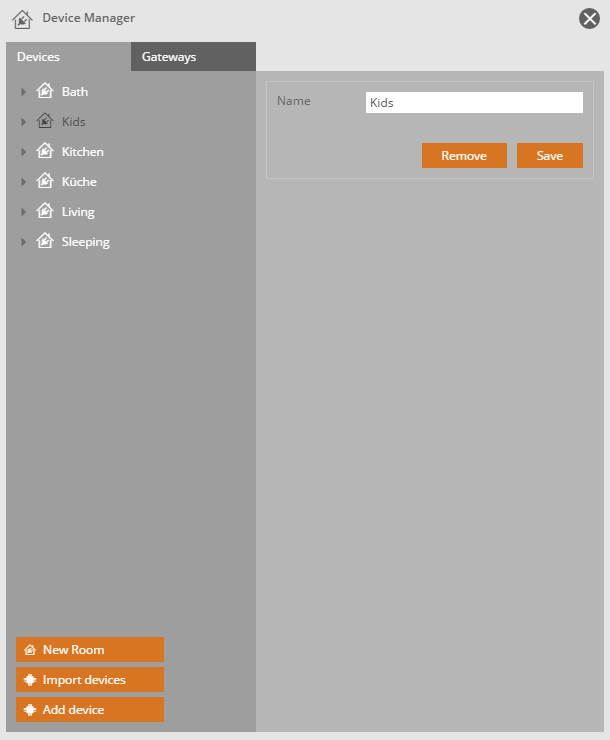Expand the Kids room arrow
This screenshot has width=610, height=740.
click(23, 122)
